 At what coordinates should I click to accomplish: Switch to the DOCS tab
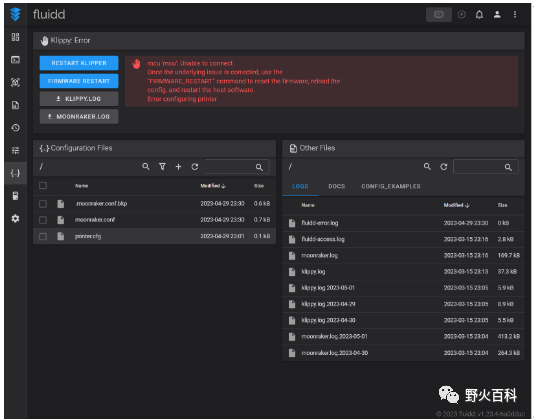pos(337,186)
